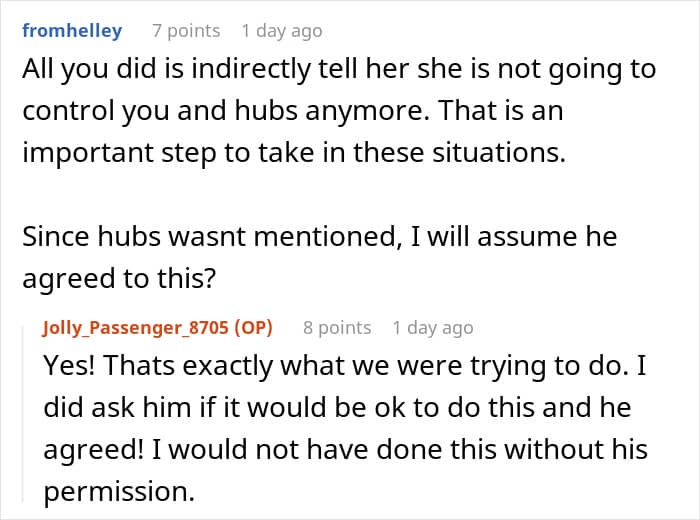Image resolution: width=700 pixels, height=520 pixels.
Task: Click the line "control you and hubs anymore. That is an"
Action: tap(292, 110)
